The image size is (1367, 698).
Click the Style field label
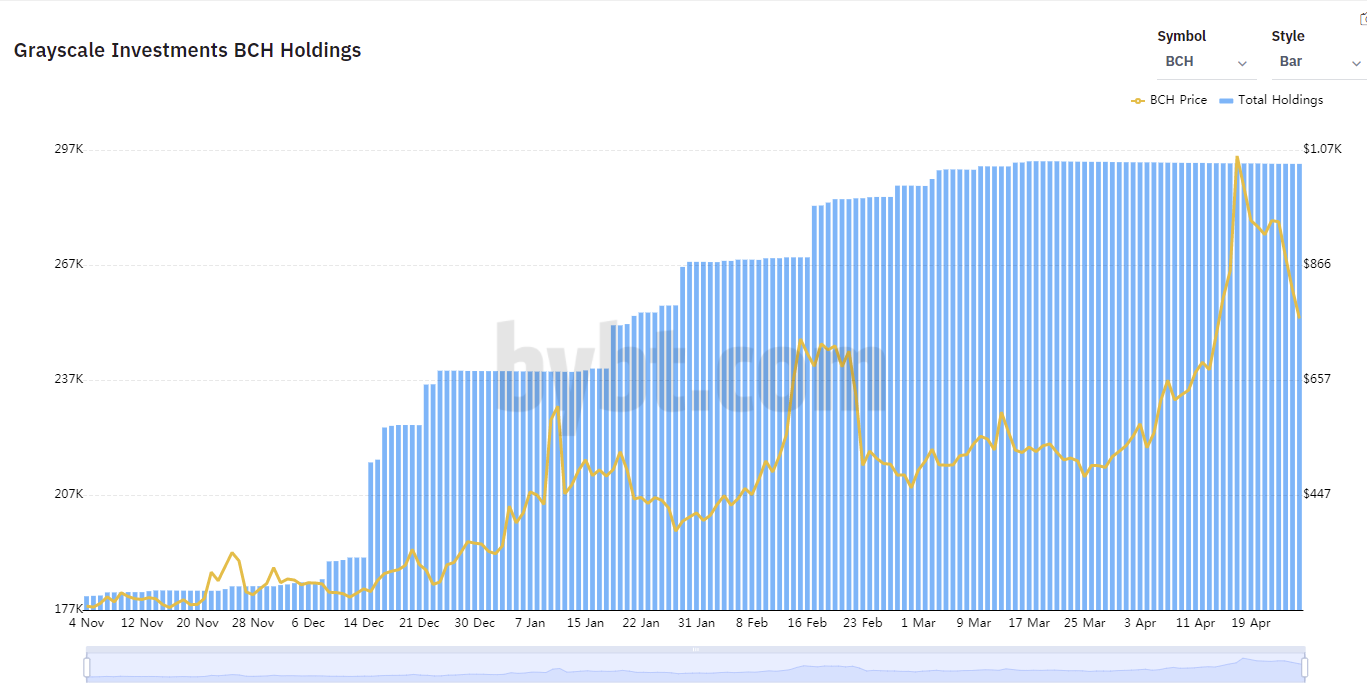(1288, 36)
